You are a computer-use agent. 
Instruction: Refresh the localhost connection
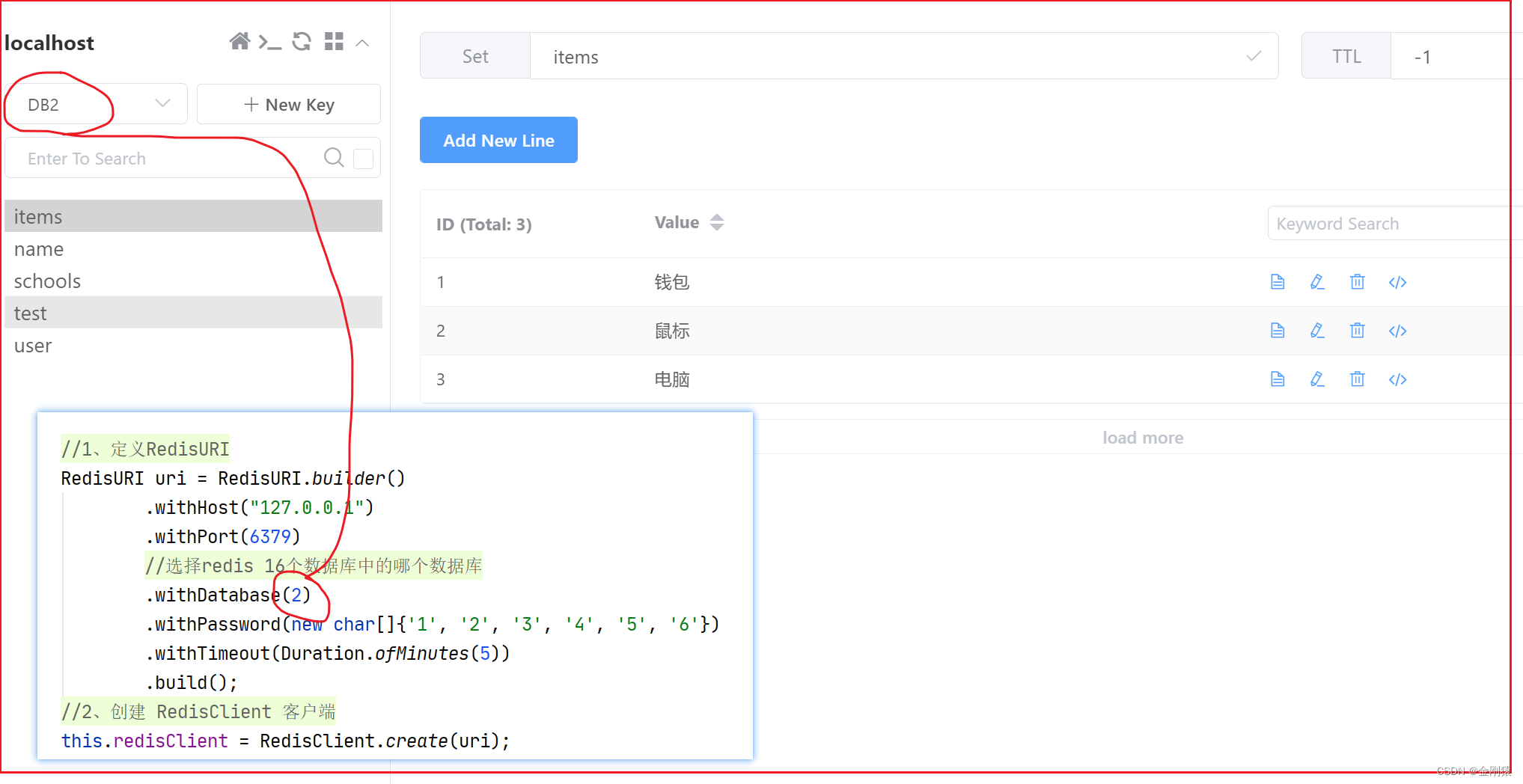coord(302,41)
